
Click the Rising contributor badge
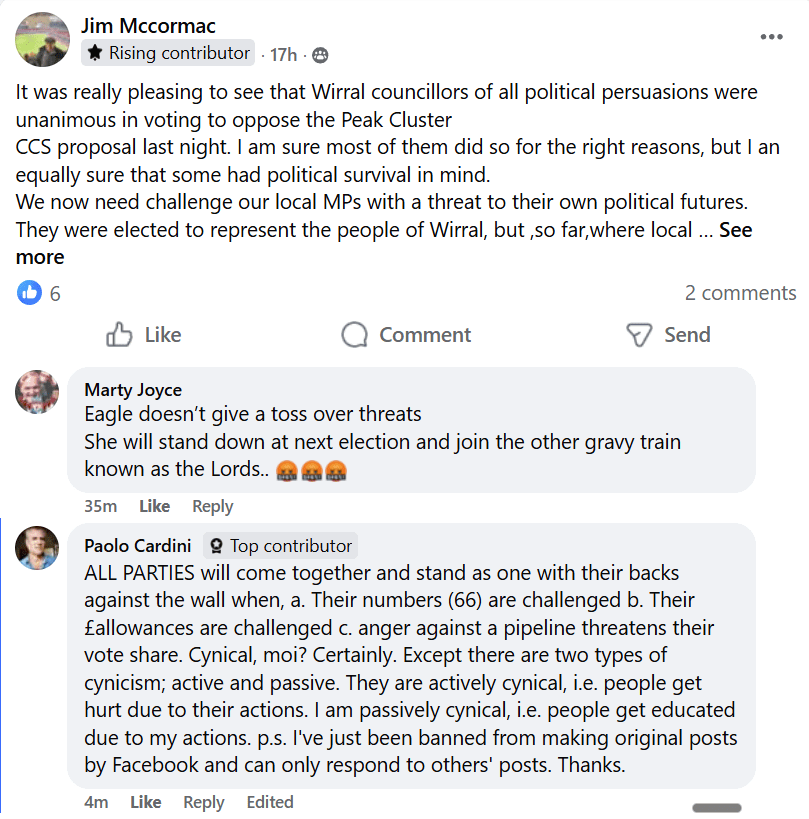pyautogui.click(x=168, y=53)
